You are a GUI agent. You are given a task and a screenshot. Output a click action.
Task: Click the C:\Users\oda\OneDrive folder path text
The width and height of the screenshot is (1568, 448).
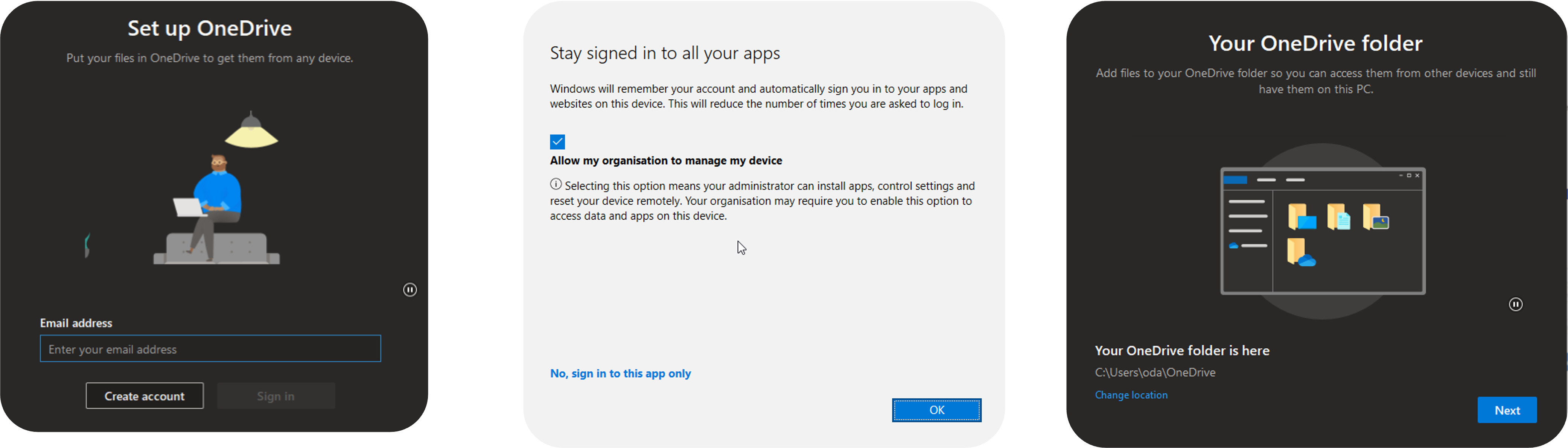pos(1155,372)
